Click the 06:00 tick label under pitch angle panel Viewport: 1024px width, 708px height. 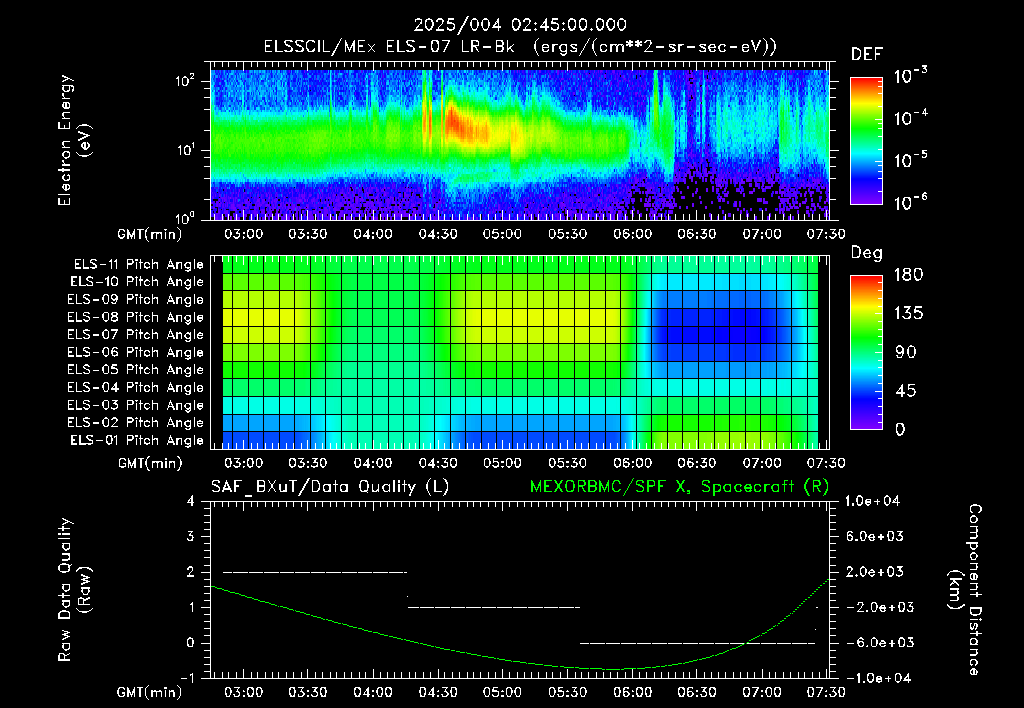pos(632,463)
